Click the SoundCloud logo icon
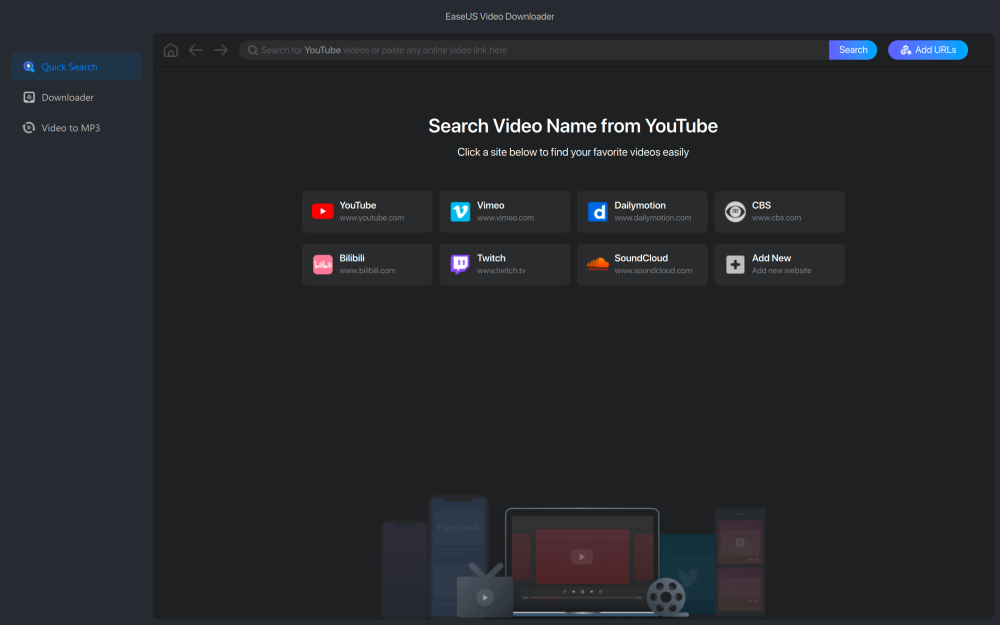 (598, 264)
